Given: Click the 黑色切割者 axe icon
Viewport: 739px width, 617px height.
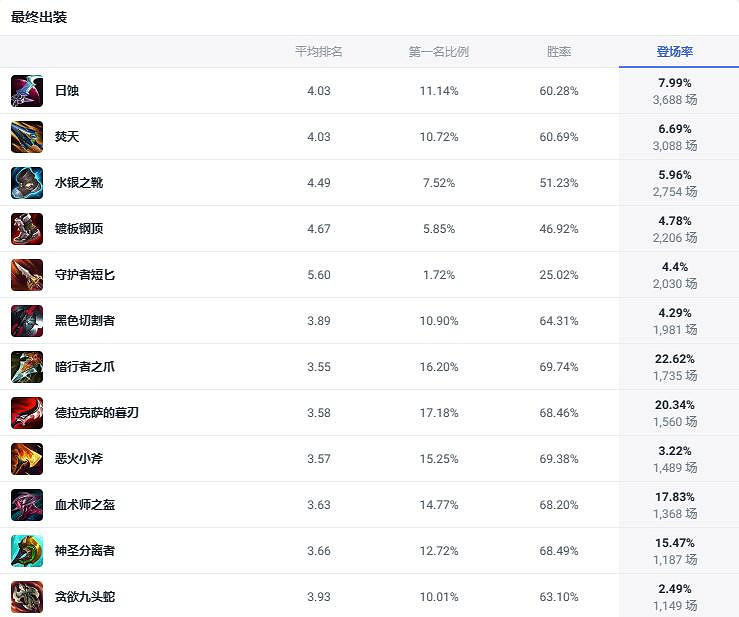Looking at the screenshot, I should (27, 321).
